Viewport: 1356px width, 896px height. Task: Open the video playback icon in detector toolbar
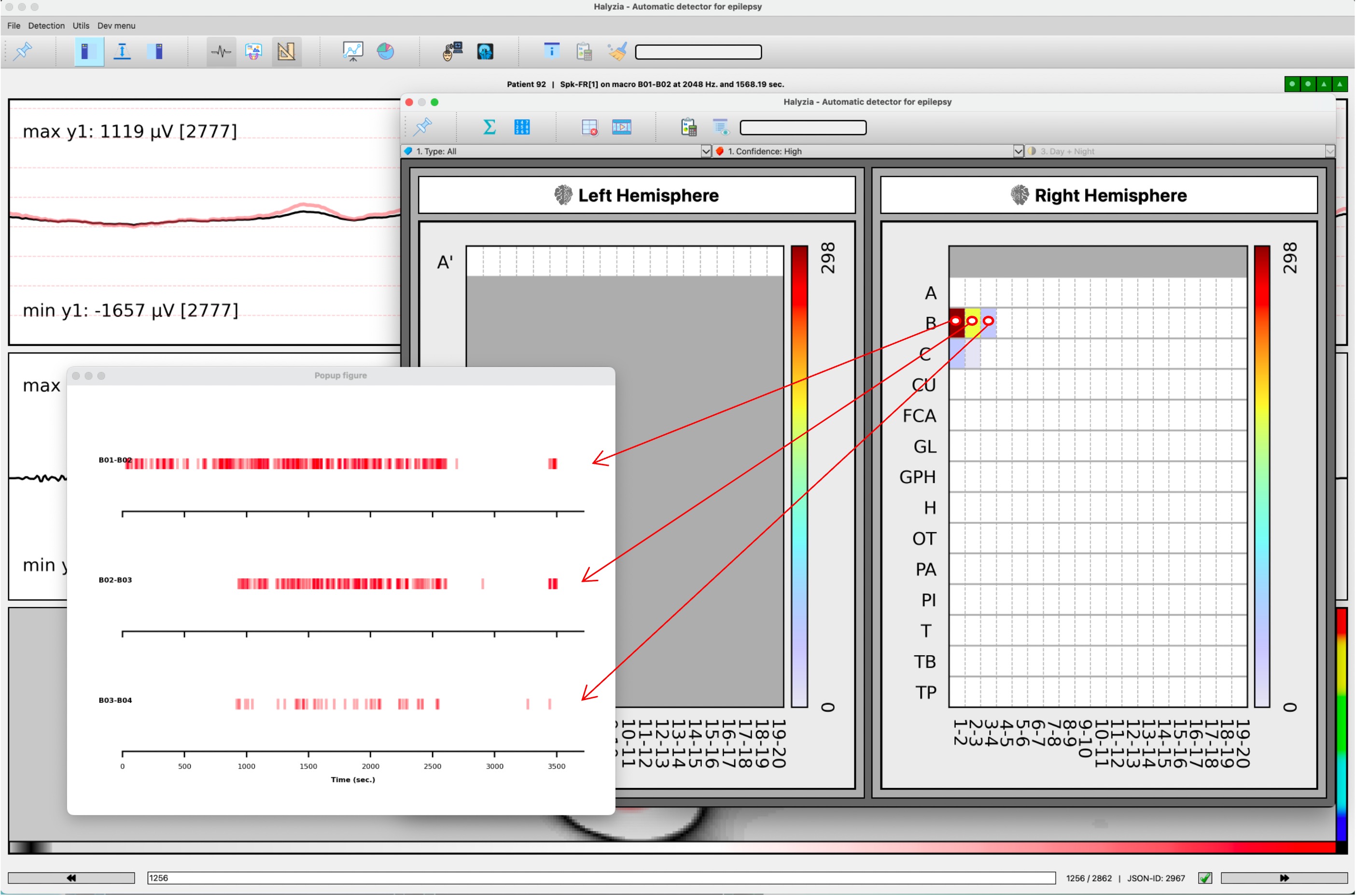pos(622,127)
